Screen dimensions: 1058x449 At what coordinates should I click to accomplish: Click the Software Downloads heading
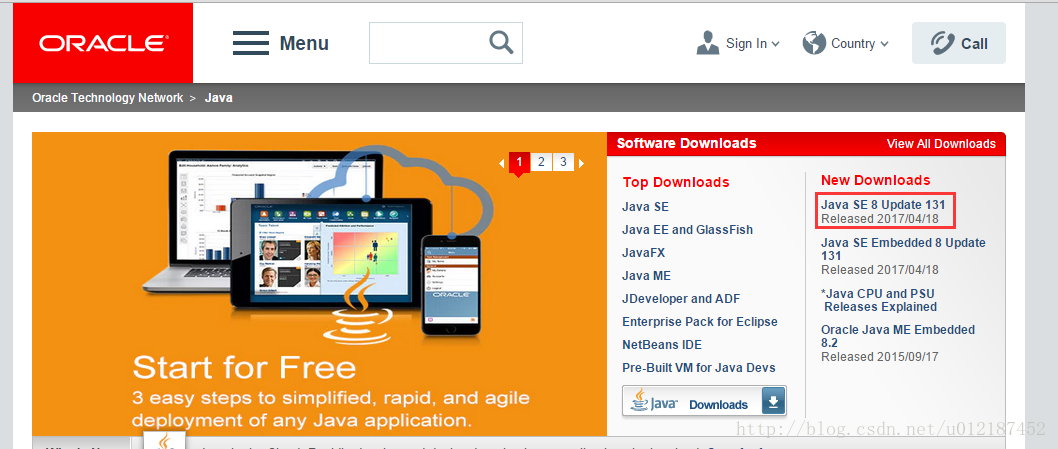686,143
